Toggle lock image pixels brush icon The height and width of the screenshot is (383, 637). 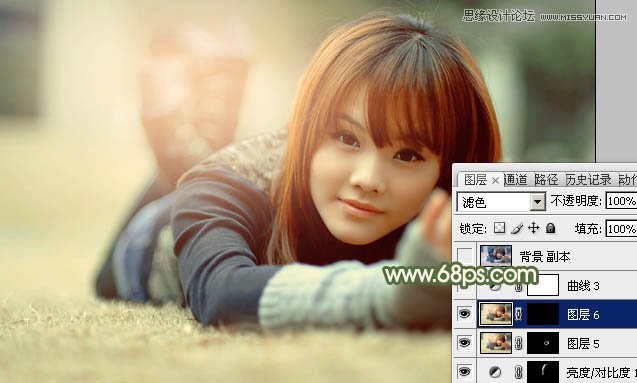click(517, 228)
